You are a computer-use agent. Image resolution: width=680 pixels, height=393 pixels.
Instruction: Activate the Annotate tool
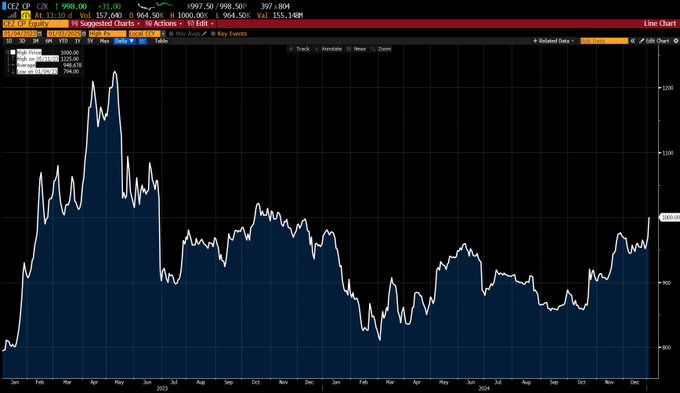[x=328, y=49]
